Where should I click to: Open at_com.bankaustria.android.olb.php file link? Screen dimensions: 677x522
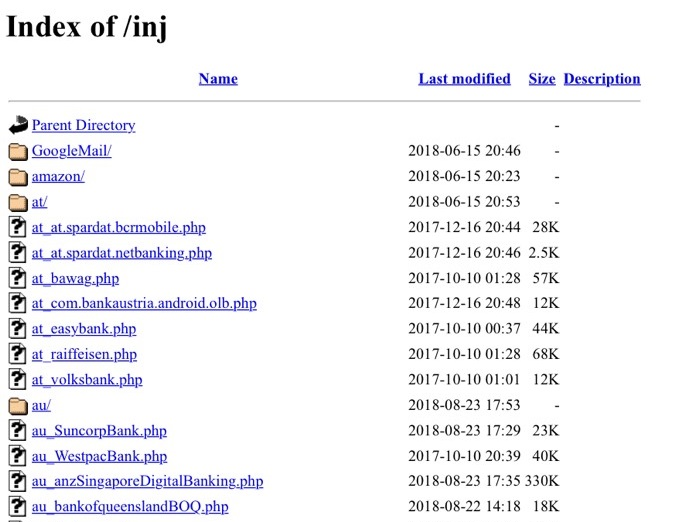[x=144, y=304]
